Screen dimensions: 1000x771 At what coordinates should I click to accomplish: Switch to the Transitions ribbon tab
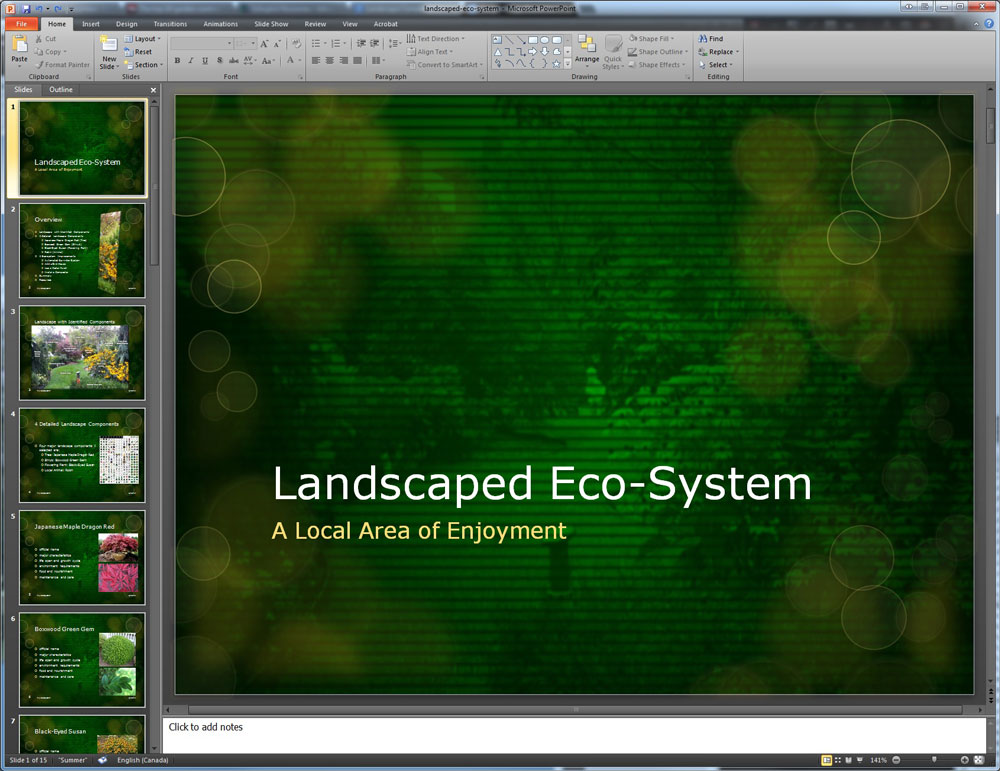coord(170,23)
